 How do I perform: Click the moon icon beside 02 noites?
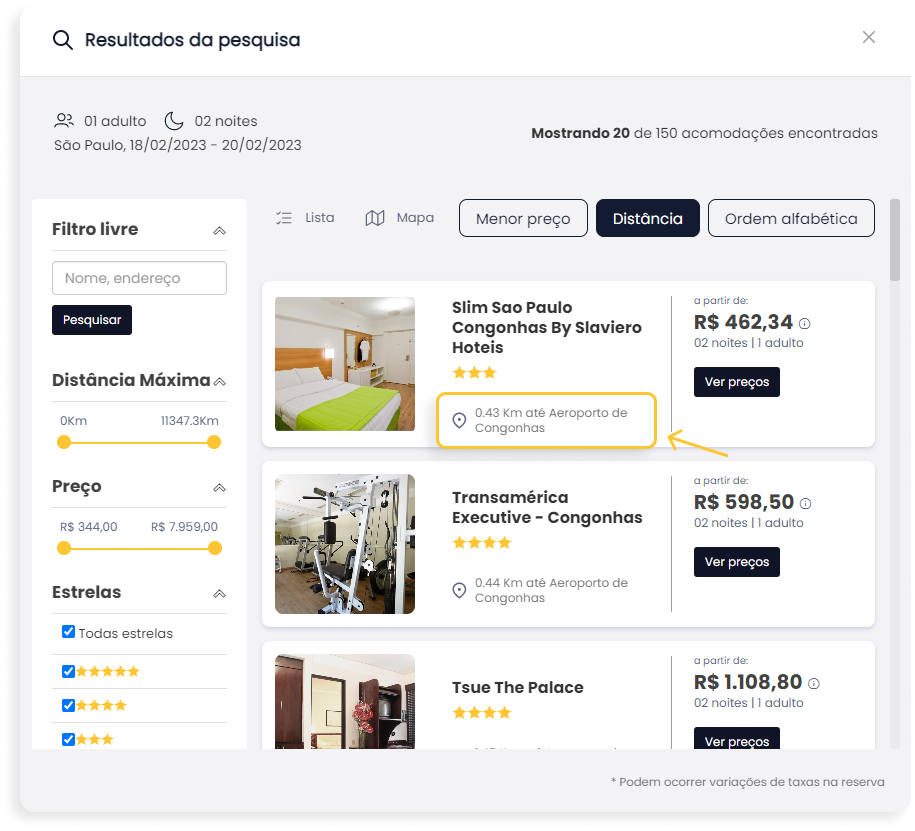point(173,121)
